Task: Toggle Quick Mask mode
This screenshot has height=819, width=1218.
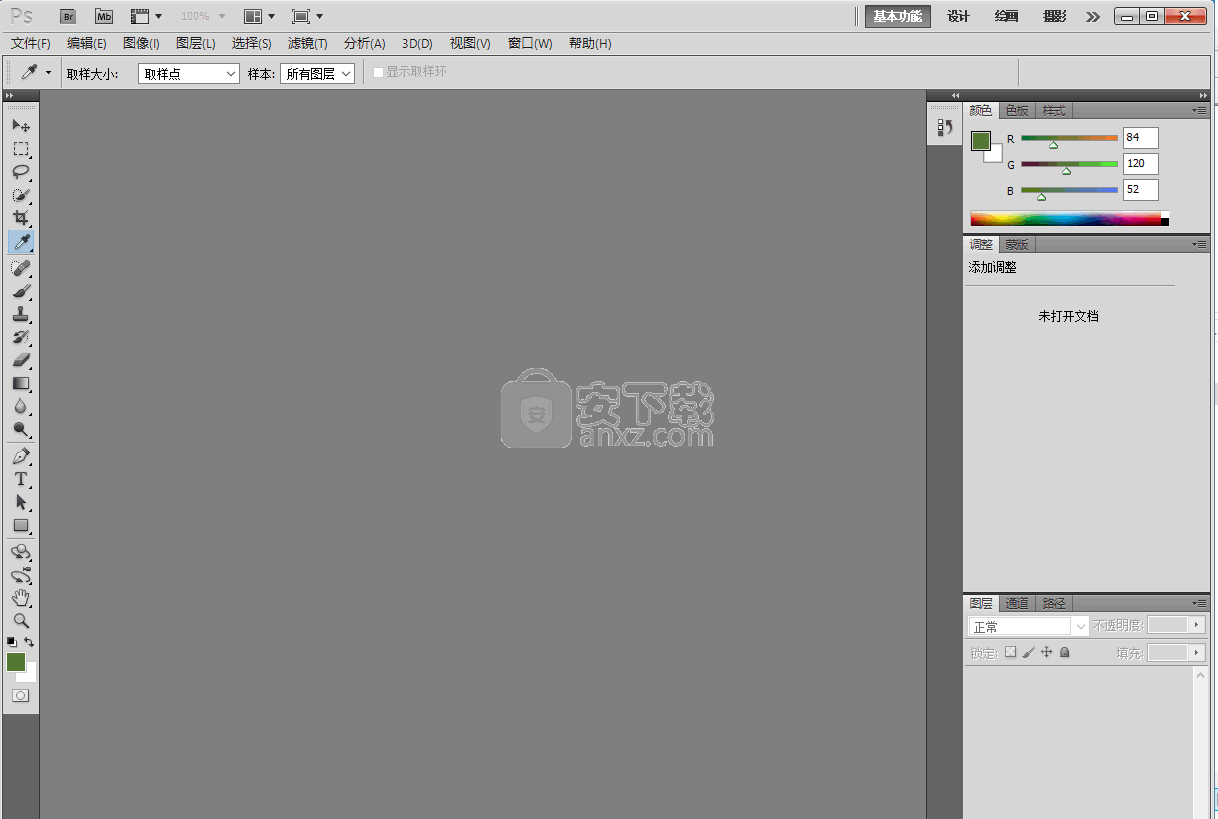Action: pyautogui.click(x=20, y=695)
